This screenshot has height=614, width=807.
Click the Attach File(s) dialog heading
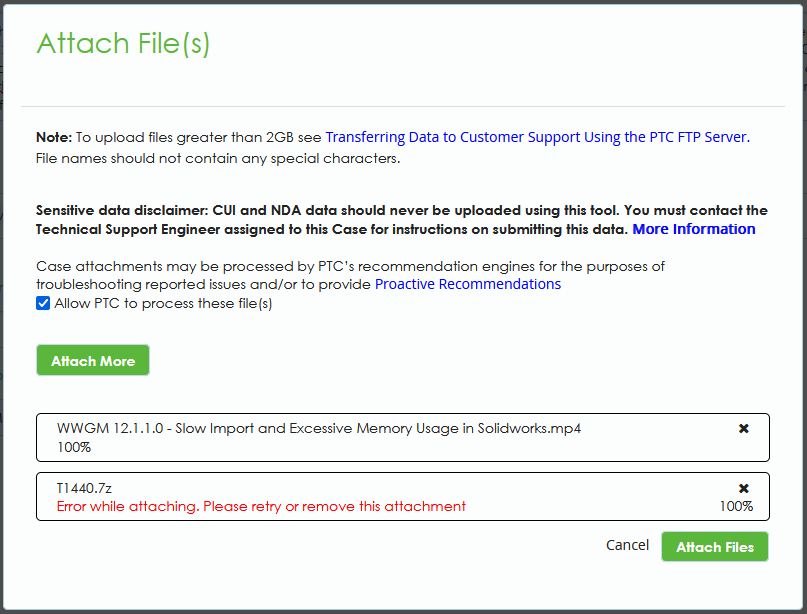[123, 43]
